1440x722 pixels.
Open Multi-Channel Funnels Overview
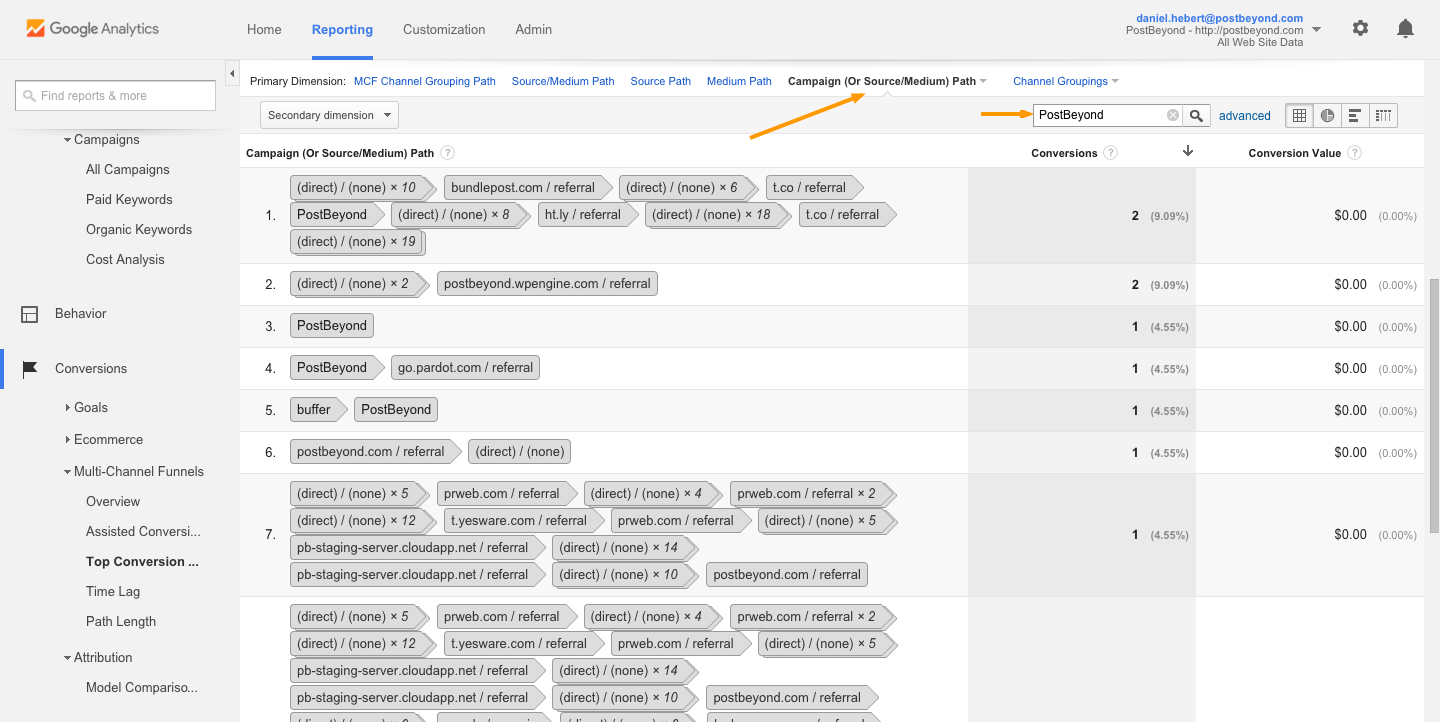[x=113, y=502]
